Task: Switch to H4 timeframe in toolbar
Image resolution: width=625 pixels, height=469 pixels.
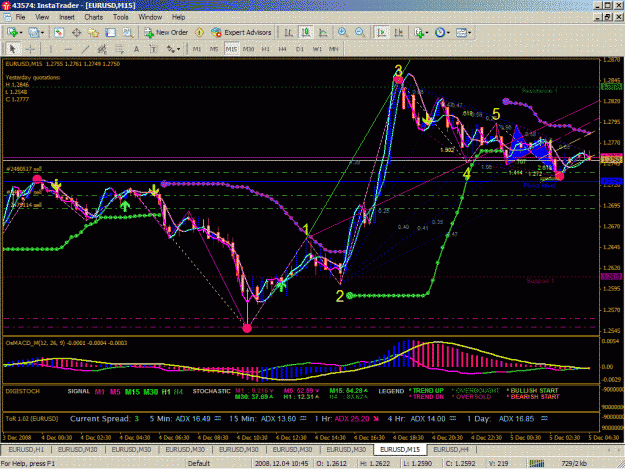Action: click(282, 49)
